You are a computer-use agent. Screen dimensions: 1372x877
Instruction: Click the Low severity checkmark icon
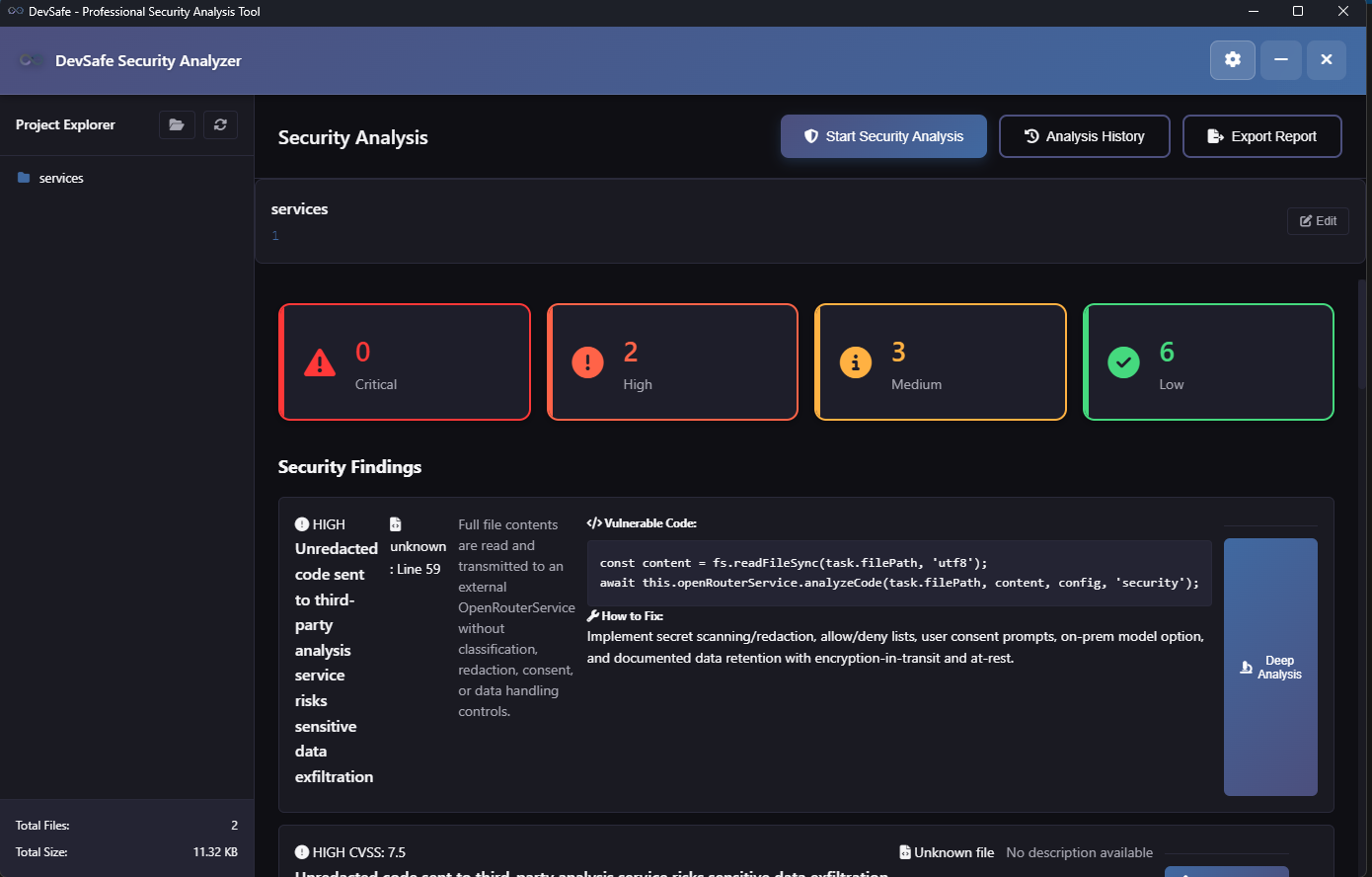(1123, 362)
